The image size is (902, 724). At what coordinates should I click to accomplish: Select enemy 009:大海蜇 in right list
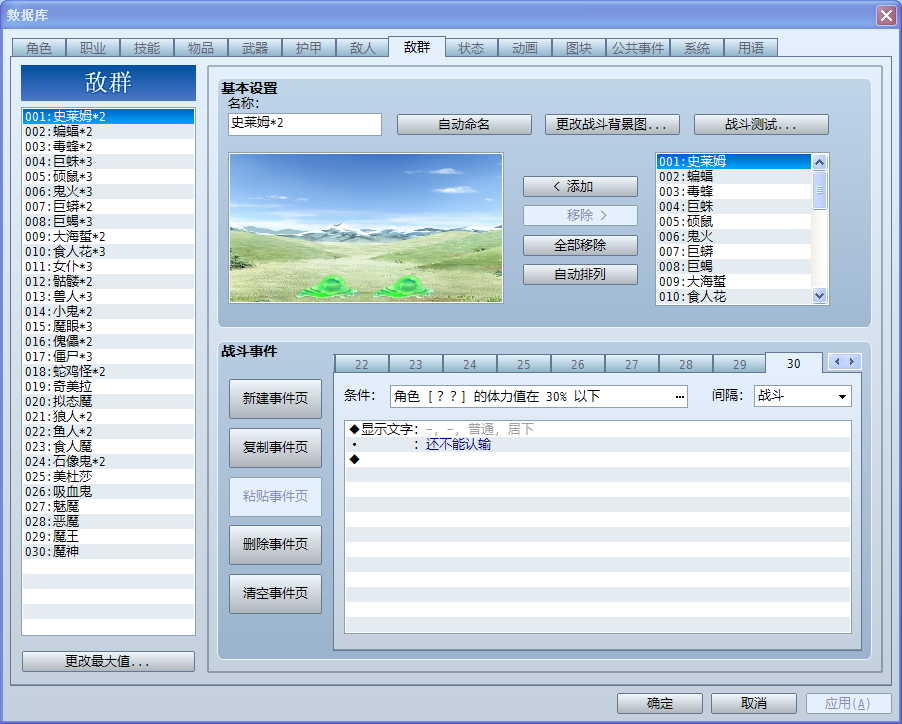pyautogui.click(x=734, y=281)
